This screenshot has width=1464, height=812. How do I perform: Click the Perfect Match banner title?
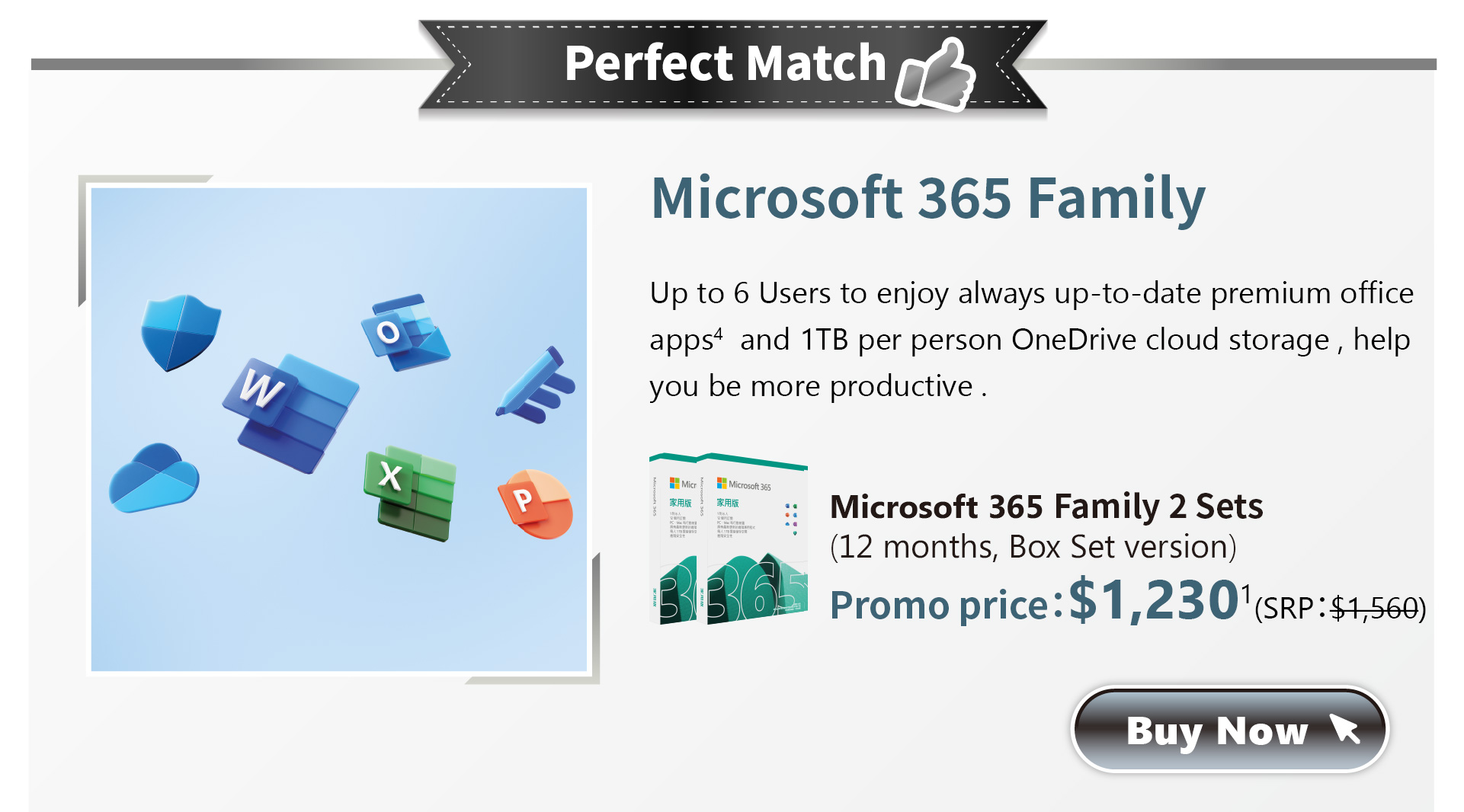[x=725, y=62]
